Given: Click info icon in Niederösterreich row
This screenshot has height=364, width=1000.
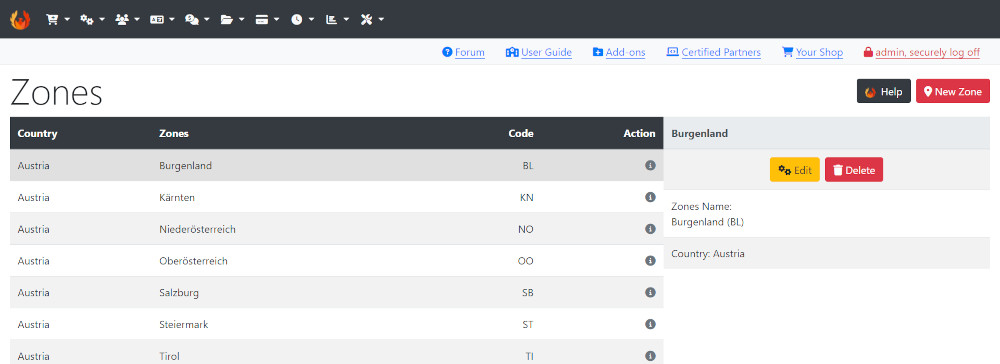Looking at the screenshot, I should pos(651,229).
